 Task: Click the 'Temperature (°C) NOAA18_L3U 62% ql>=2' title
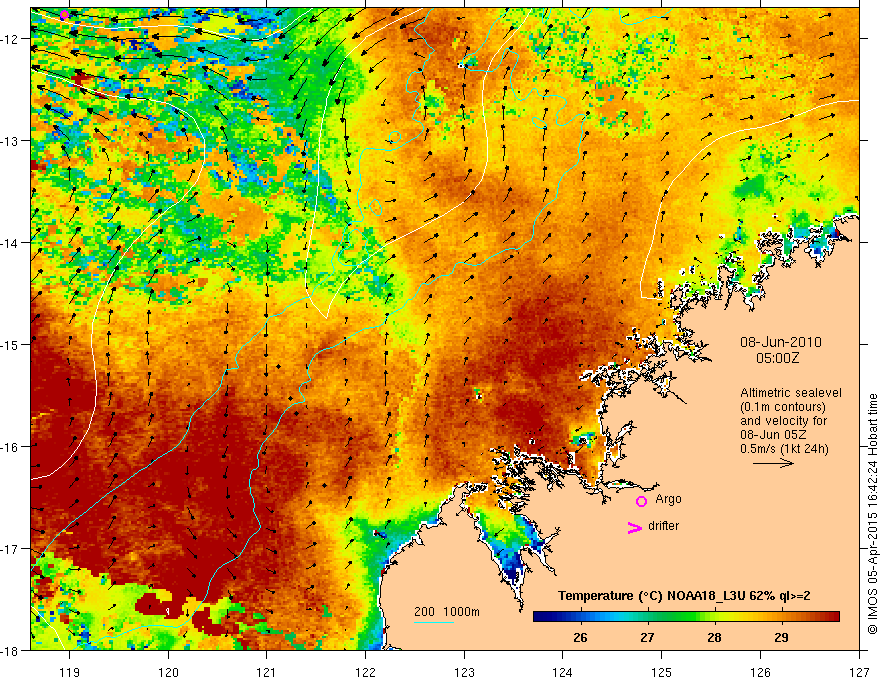tap(684, 596)
